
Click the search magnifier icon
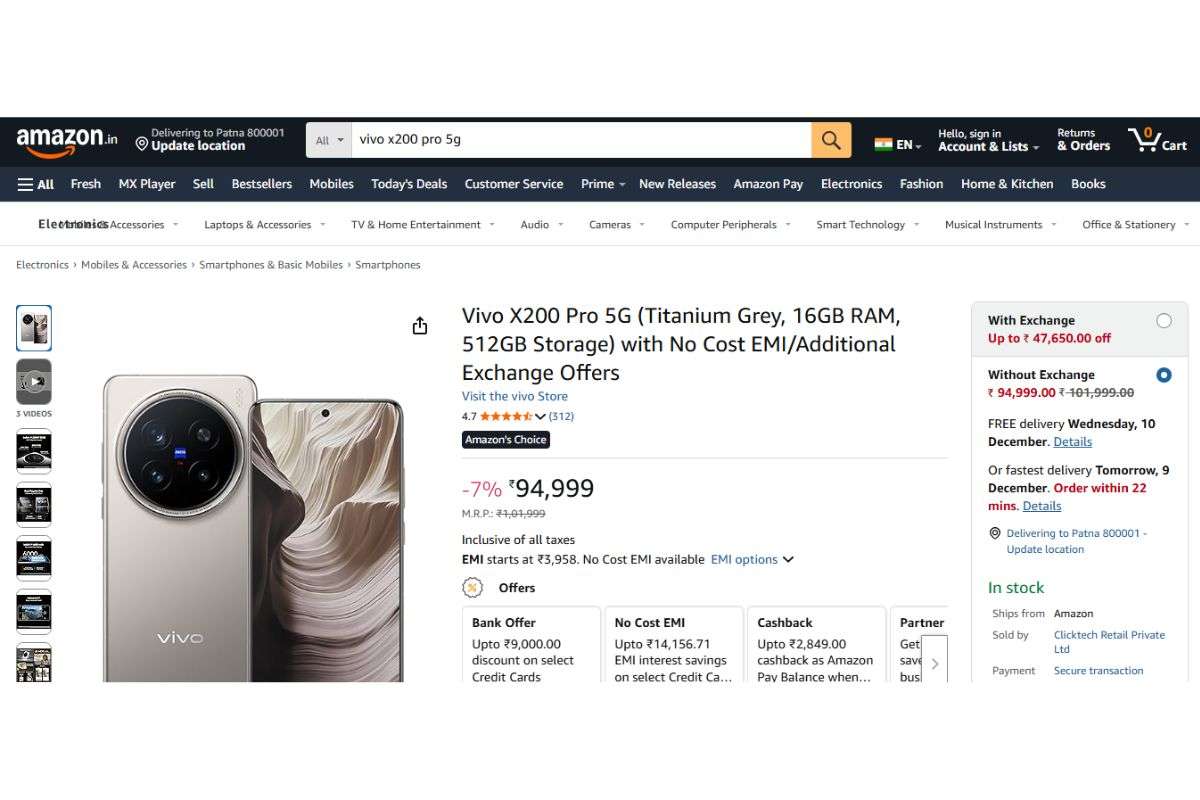(x=830, y=140)
